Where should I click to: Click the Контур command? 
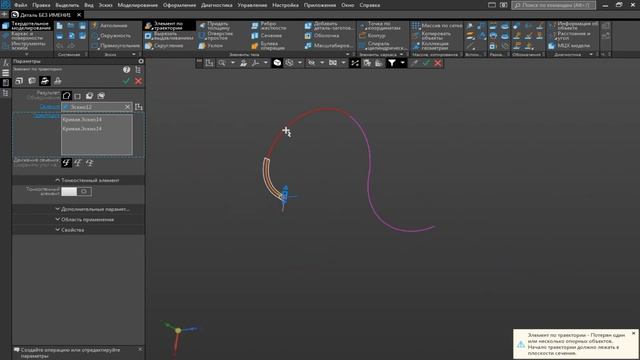click(x=372, y=36)
